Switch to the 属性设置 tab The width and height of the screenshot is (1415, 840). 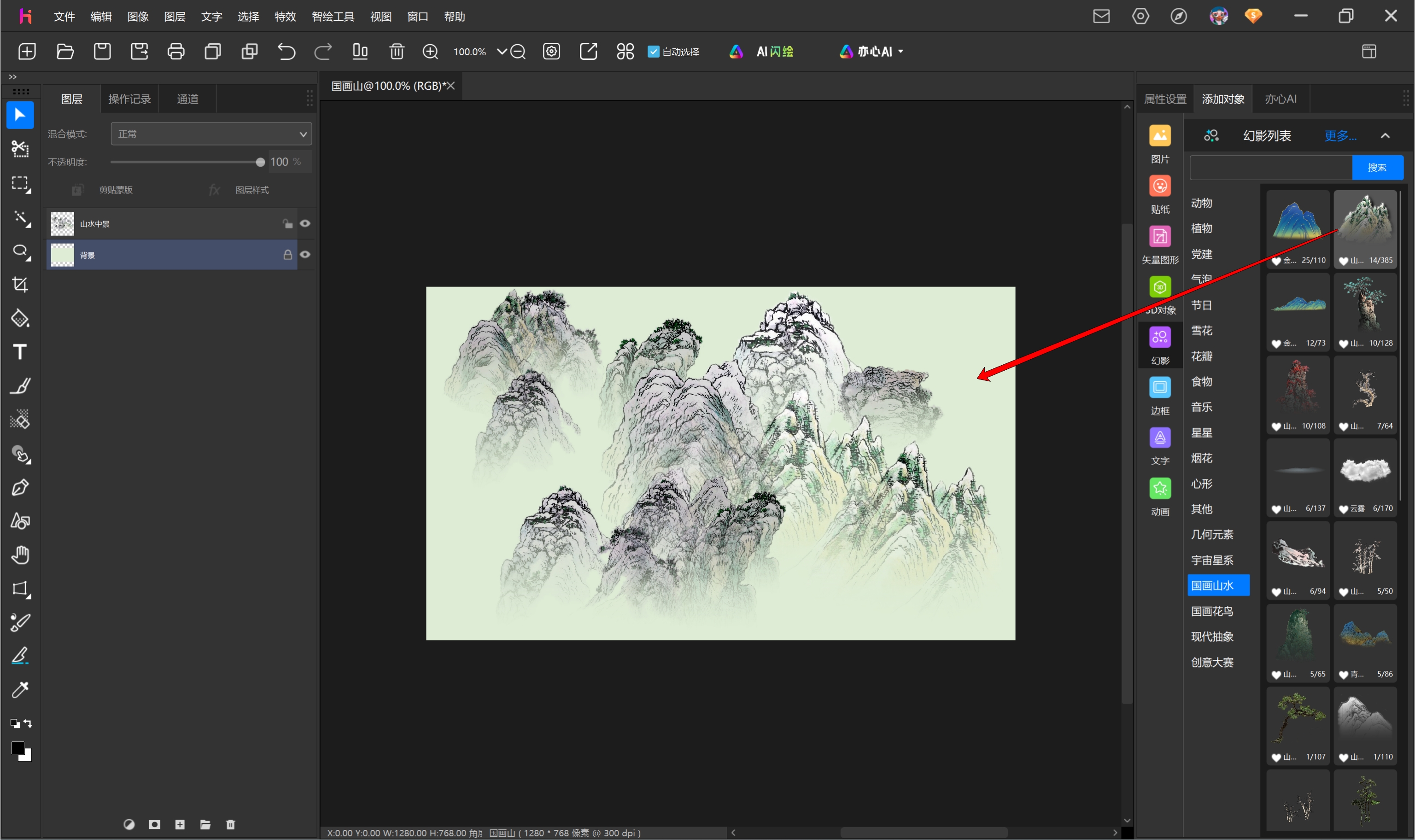point(1165,99)
